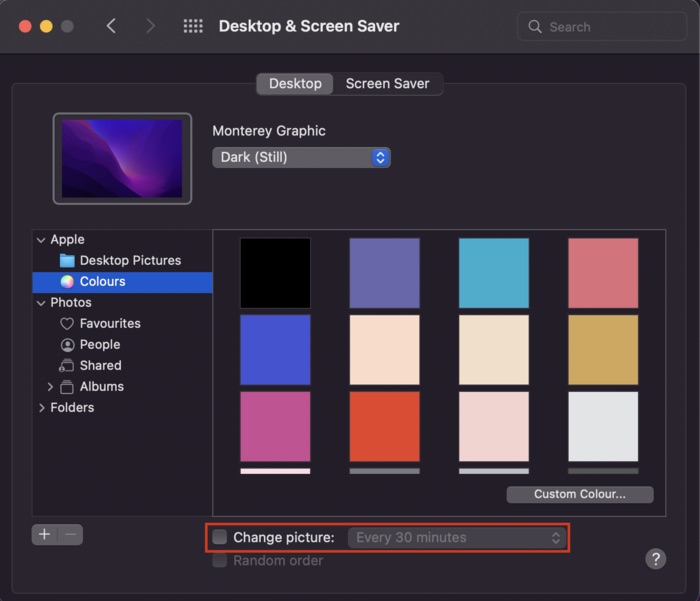Go forward with the right arrow

(150, 26)
